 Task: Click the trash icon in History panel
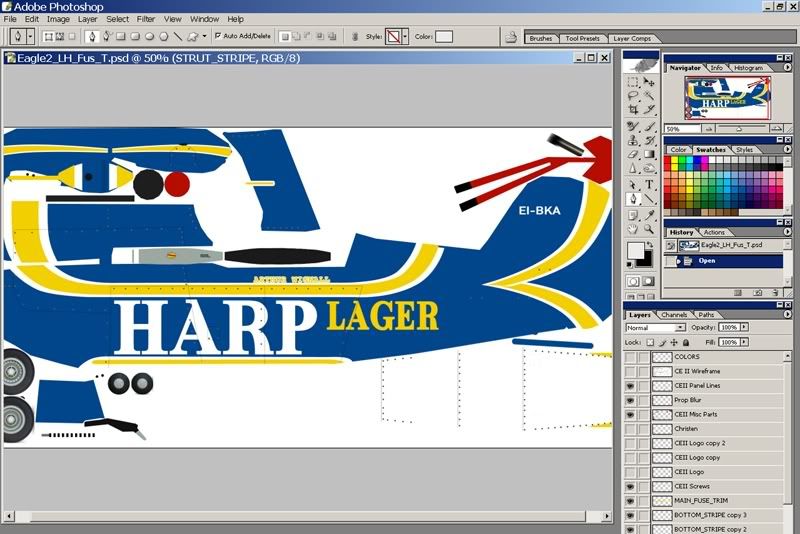click(774, 293)
